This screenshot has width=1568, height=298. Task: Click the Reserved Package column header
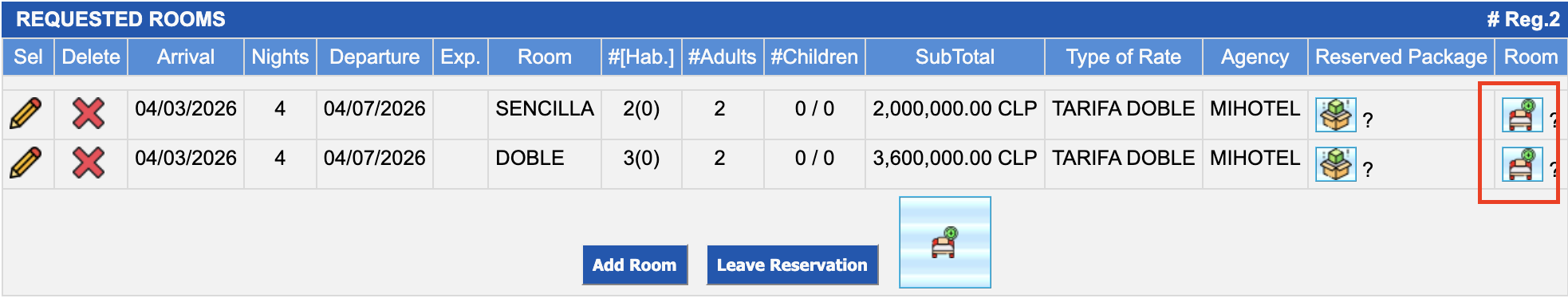tap(1401, 57)
